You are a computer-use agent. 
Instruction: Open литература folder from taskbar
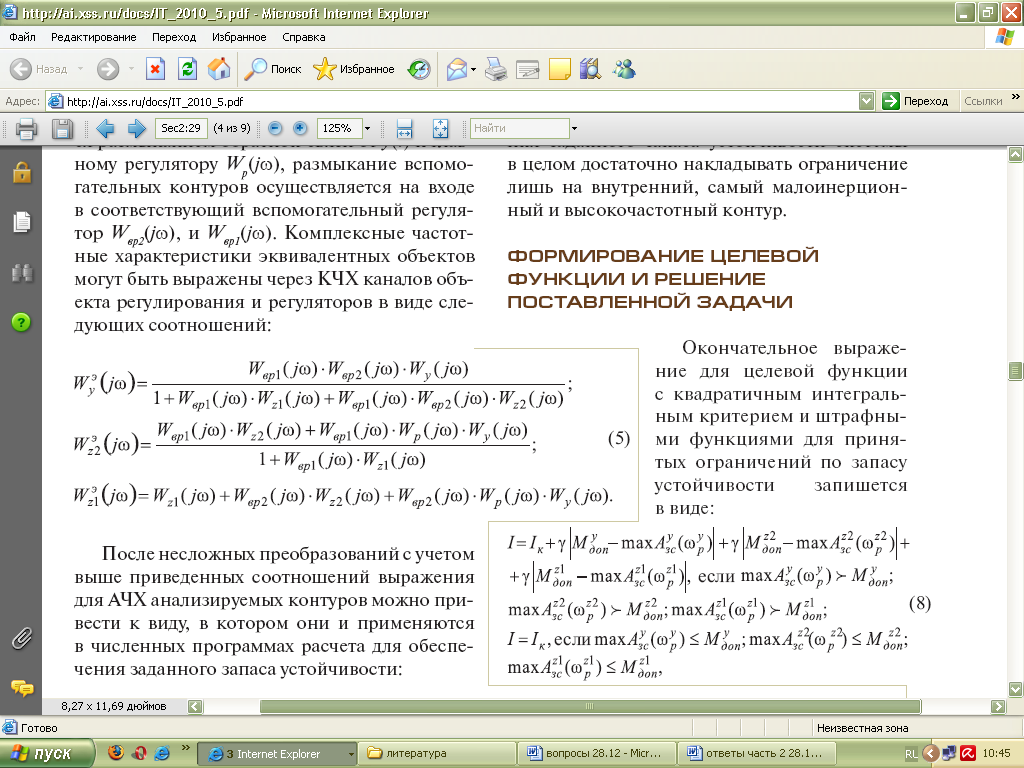point(436,754)
